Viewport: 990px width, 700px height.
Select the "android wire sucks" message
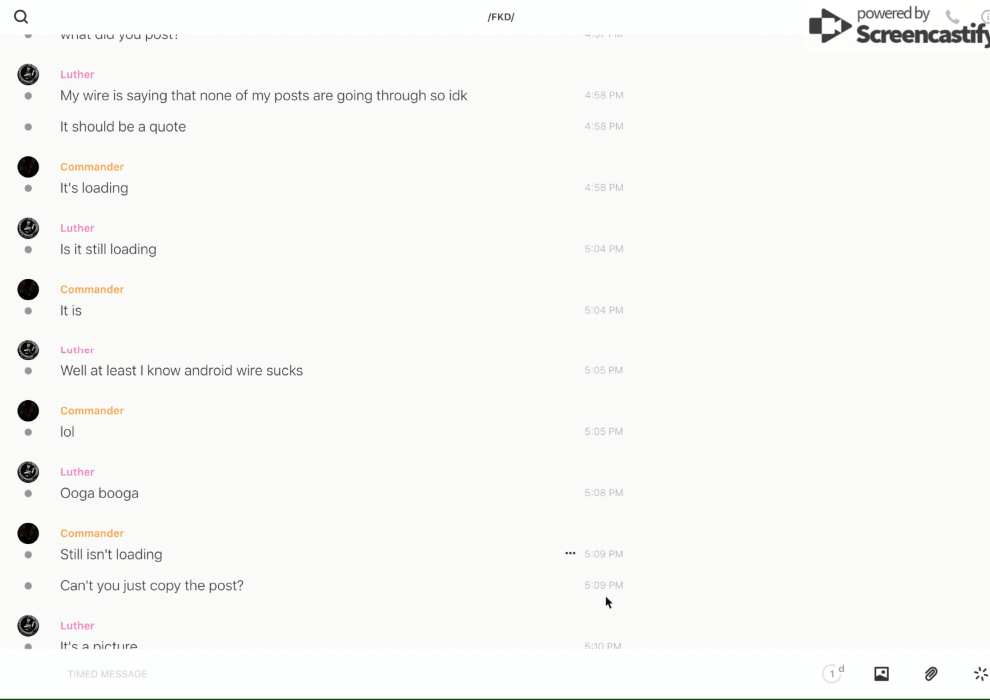pyautogui.click(x=181, y=371)
